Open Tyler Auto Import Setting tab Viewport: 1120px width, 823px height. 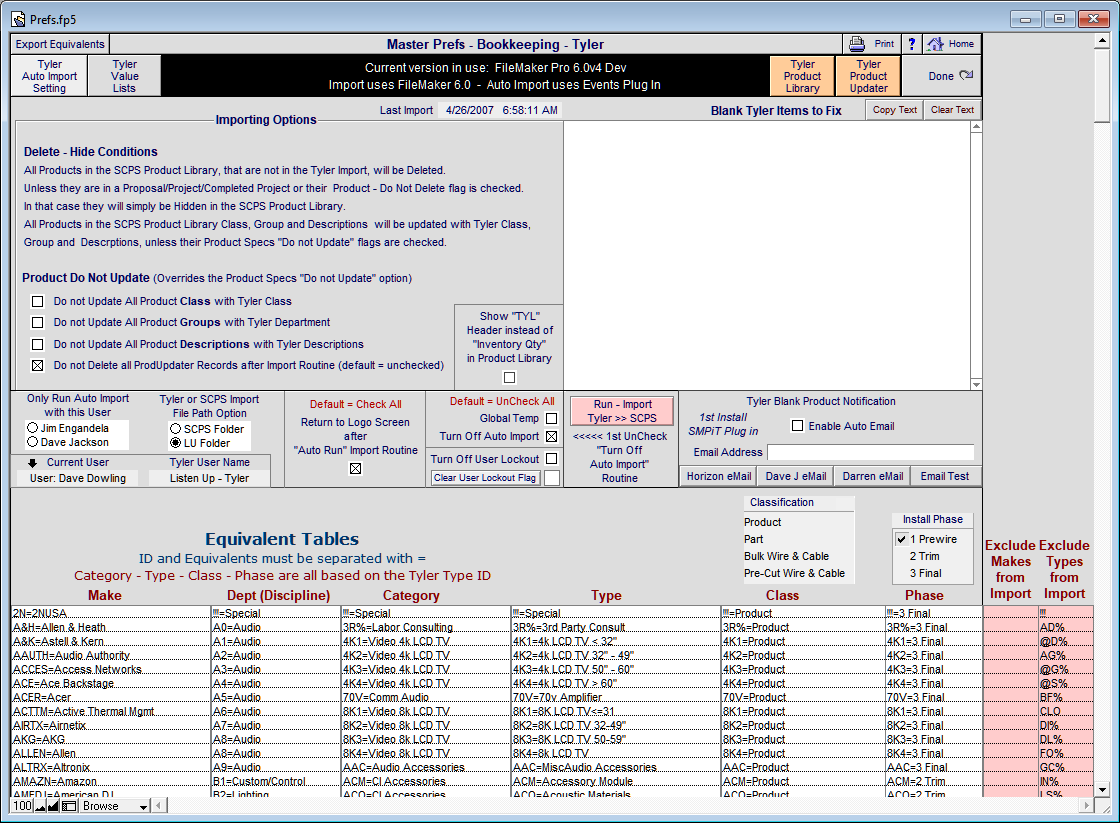49,76
